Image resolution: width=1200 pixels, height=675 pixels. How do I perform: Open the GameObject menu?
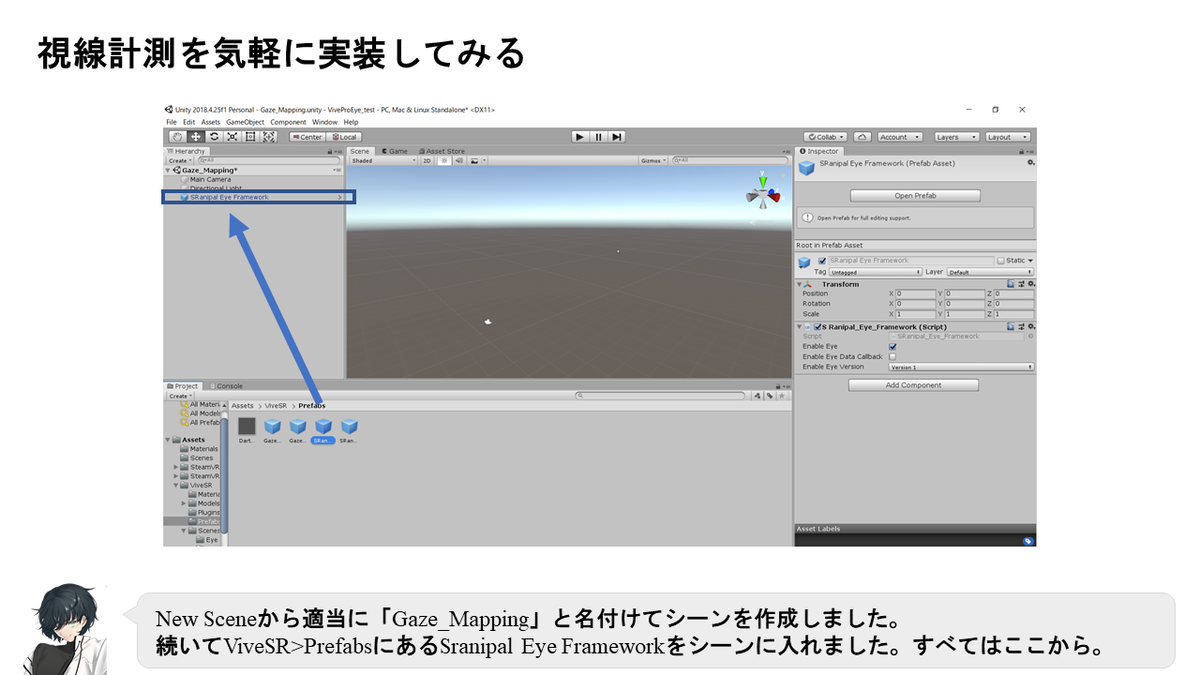245,122
